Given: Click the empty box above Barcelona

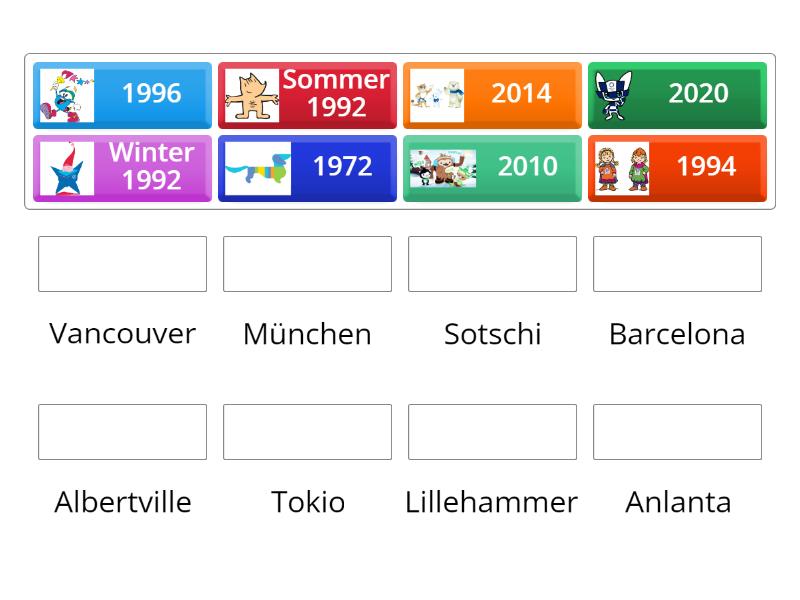Looking at the screenshot, I should point(677,264).
